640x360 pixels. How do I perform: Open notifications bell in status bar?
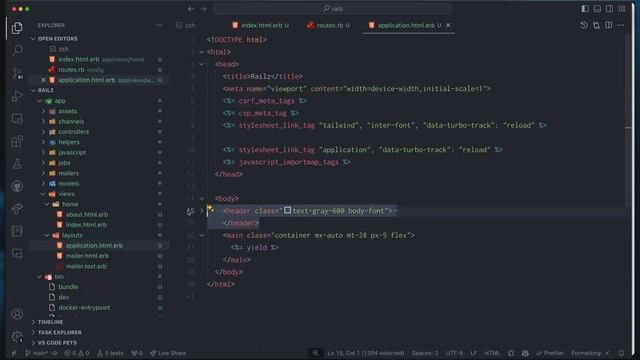621,353
